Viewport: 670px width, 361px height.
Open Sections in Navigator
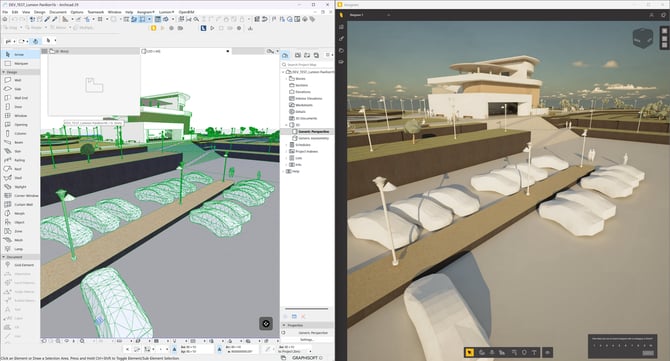pyautogui.click(x=301, y=85)
